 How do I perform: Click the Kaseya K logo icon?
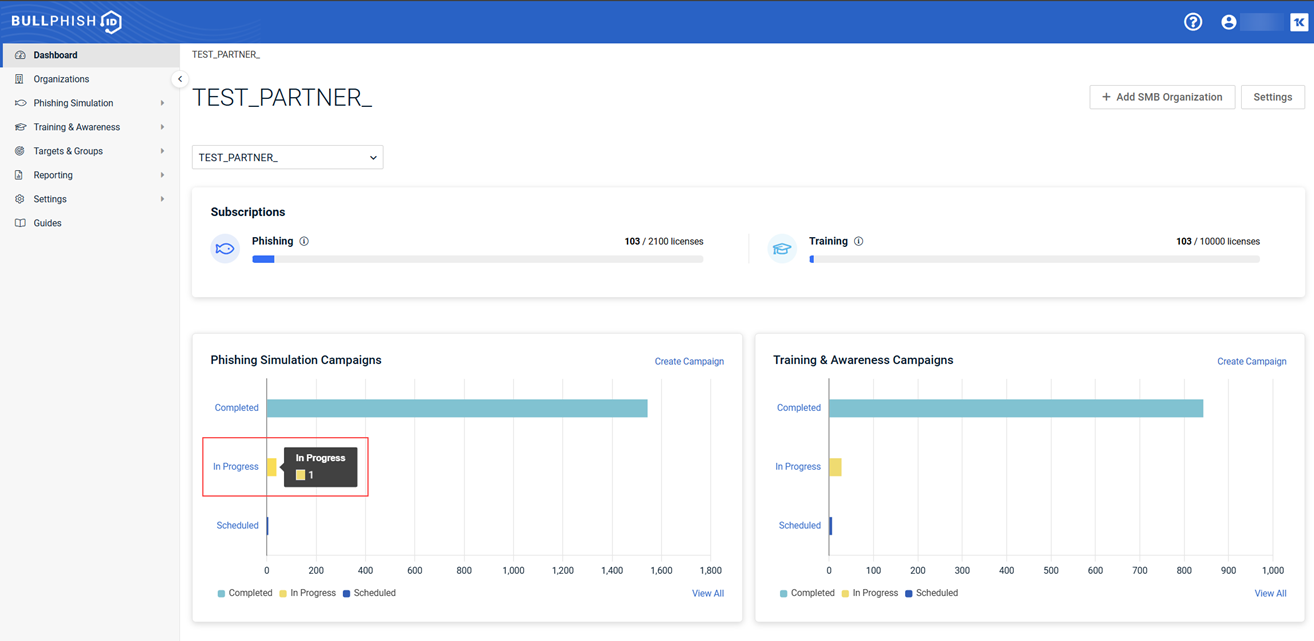click(x=1298, y=22)
